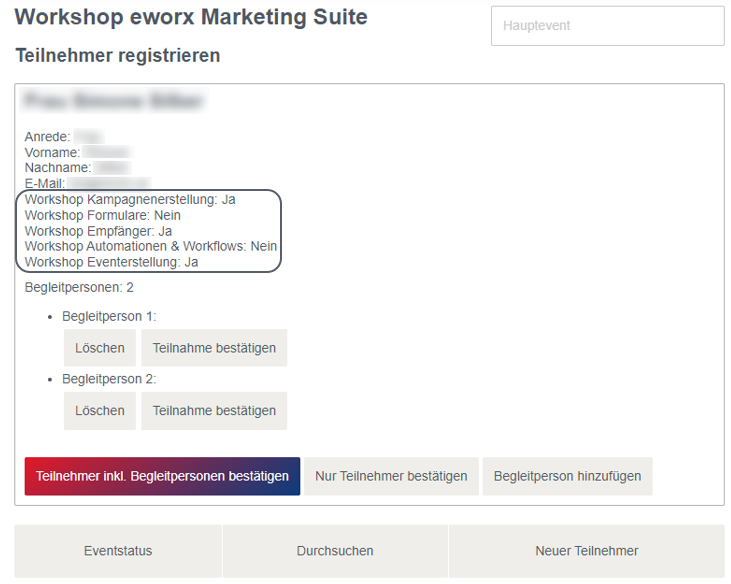Screen dimensions: 731x584
Task: Open the Eventstatus view
Action: click(x=118, y=551)
